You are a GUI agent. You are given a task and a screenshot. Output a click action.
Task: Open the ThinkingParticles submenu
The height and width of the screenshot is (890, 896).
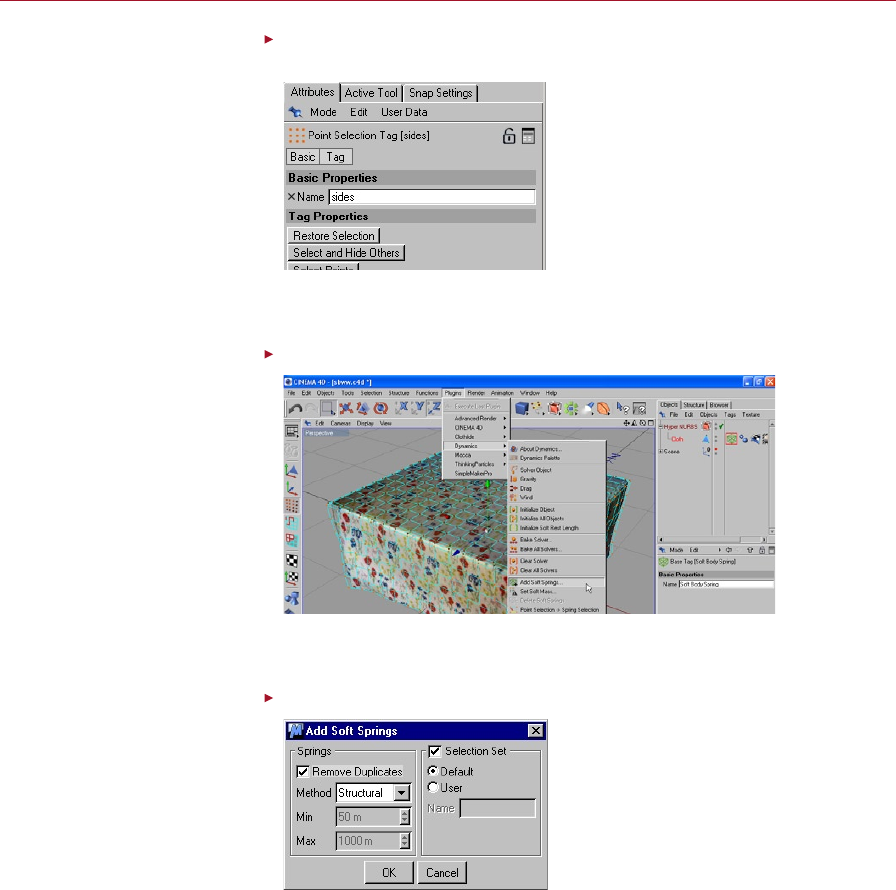(x=476, y=464)
